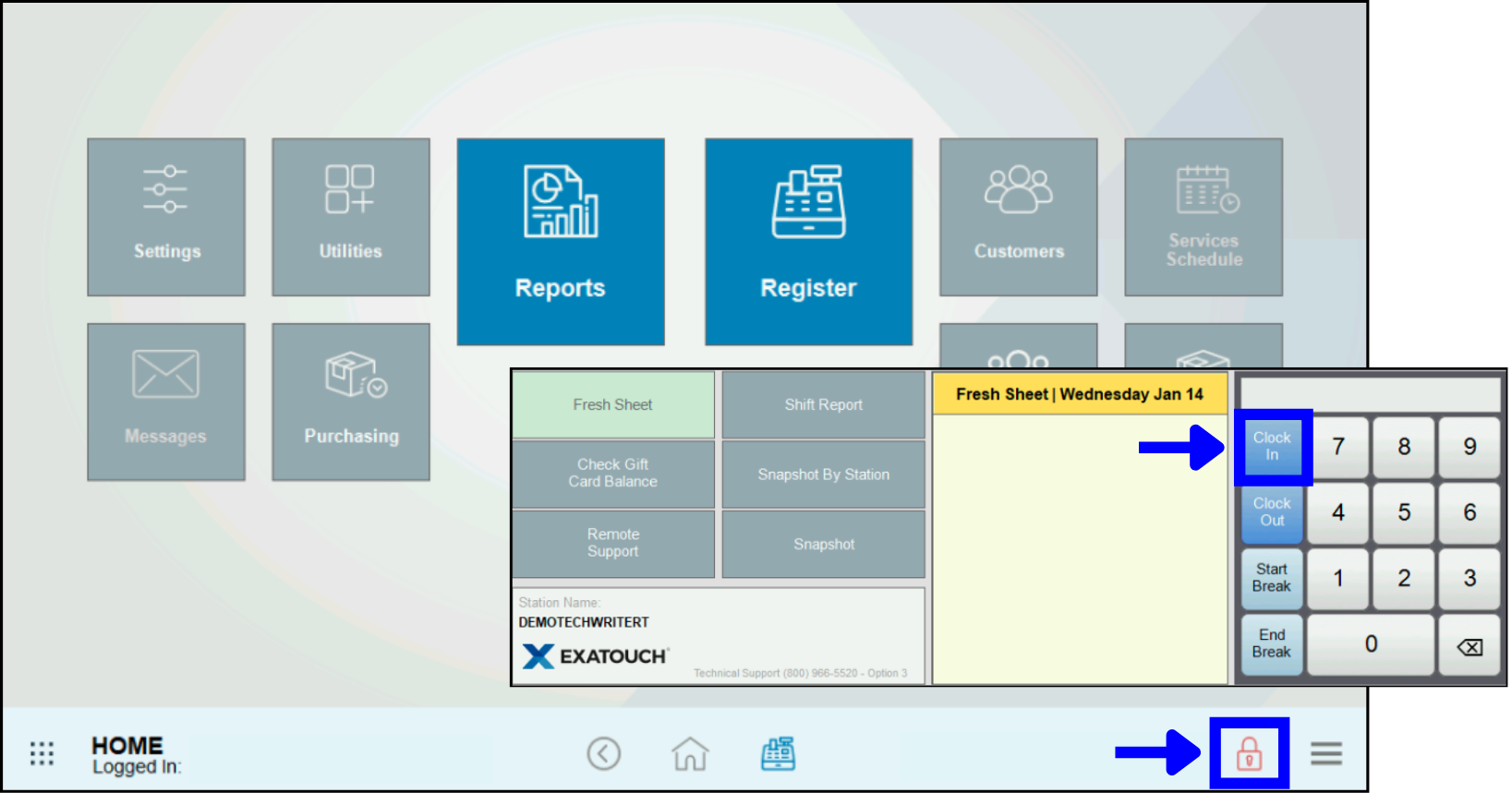Open the Purchasing tile
This screenshot has width=1512, height=793.
[x=350, y=402]
